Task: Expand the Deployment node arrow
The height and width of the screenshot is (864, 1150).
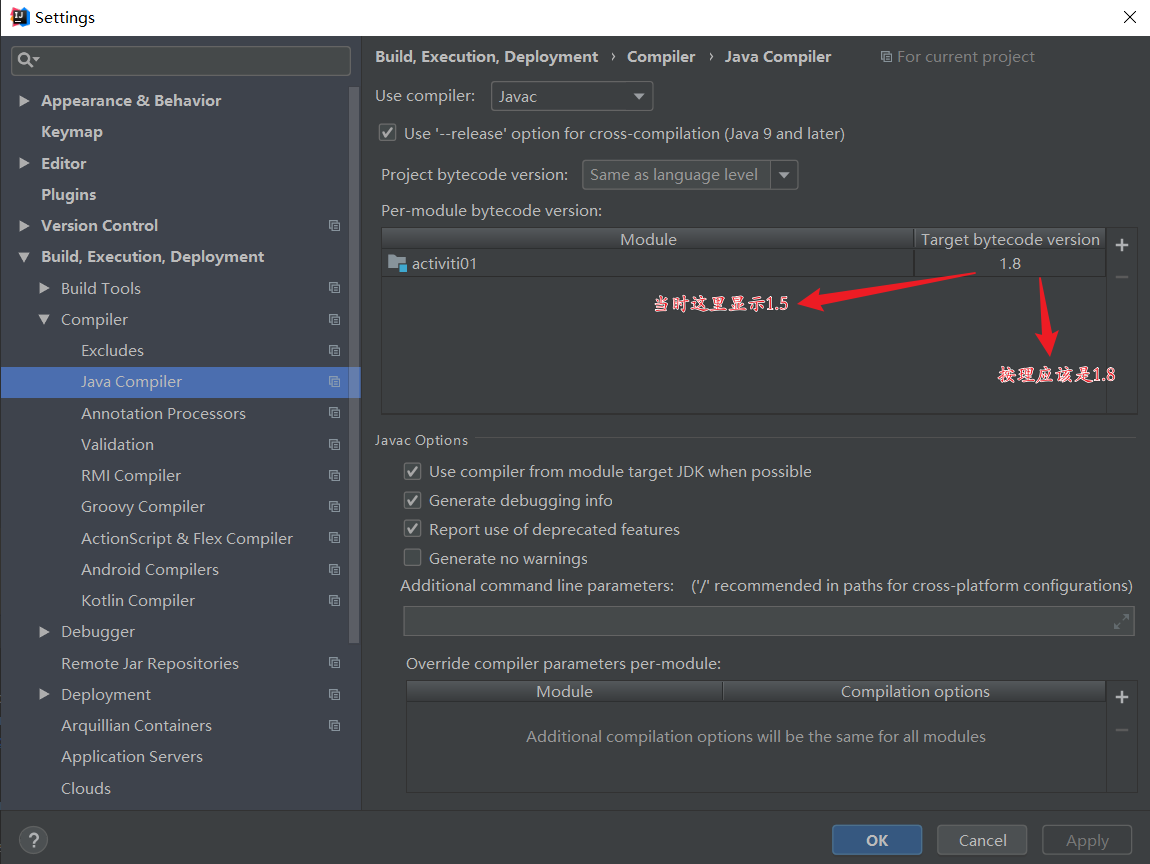Action: (44, 694)
